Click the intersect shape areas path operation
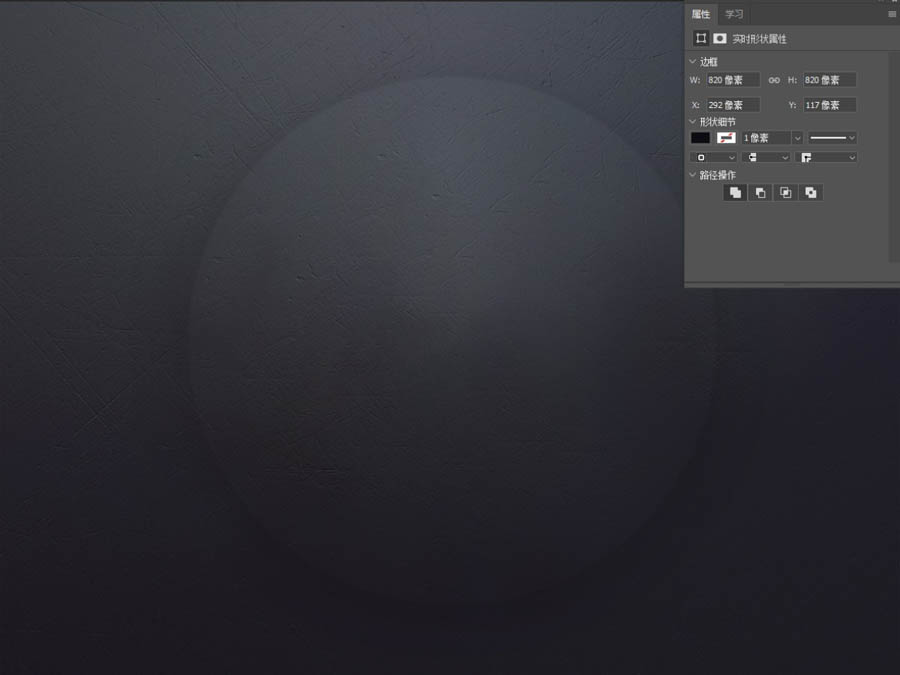The width and height of the screenshot is (900, 675). (786, 193)
